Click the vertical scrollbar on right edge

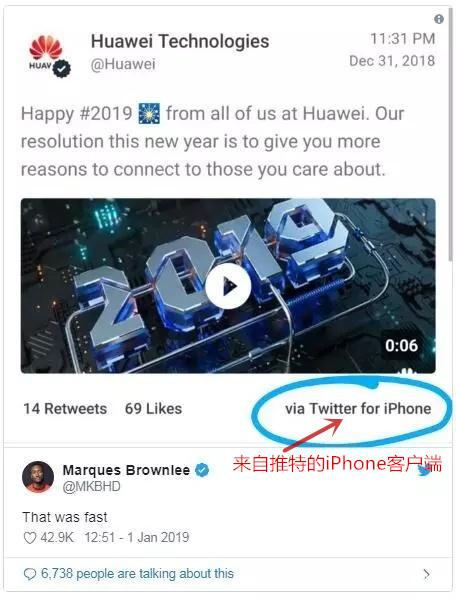tap(451, 134)
